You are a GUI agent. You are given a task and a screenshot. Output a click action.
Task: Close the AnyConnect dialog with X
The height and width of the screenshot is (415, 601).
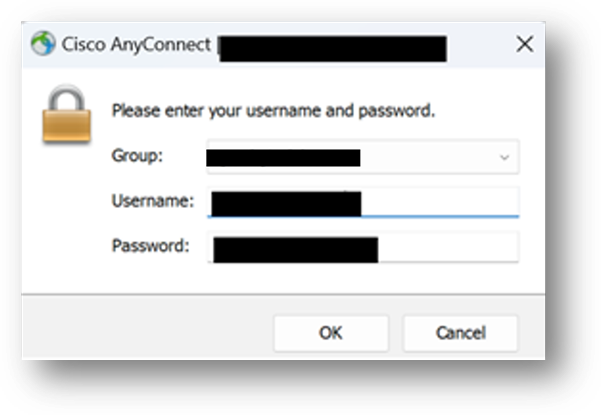pyautogui.click(x=523, y=45)
